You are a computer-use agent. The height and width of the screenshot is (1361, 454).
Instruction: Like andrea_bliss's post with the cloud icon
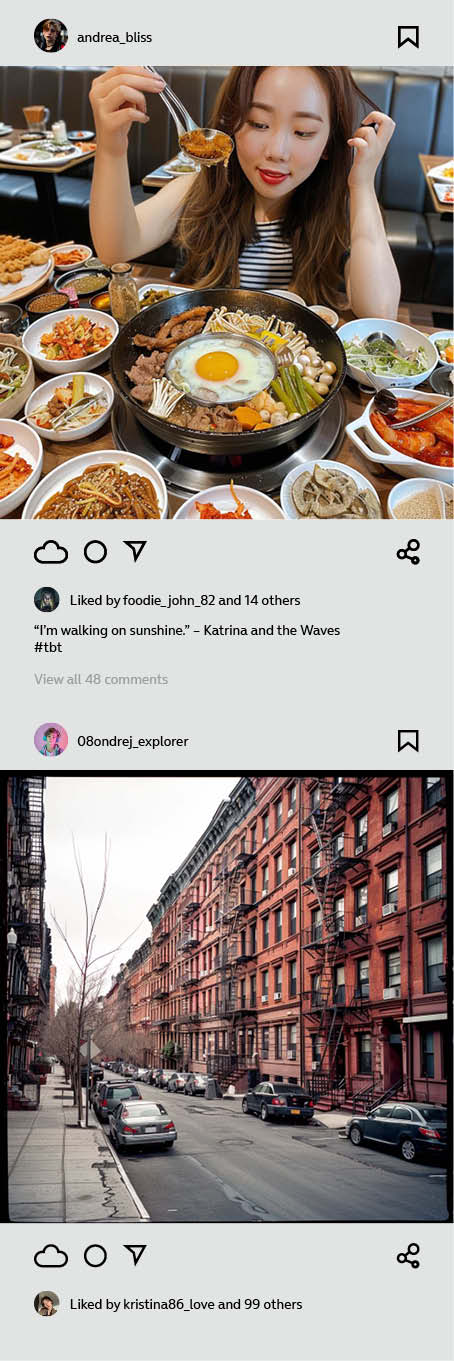pyautogui.click(x=51, y=552)
